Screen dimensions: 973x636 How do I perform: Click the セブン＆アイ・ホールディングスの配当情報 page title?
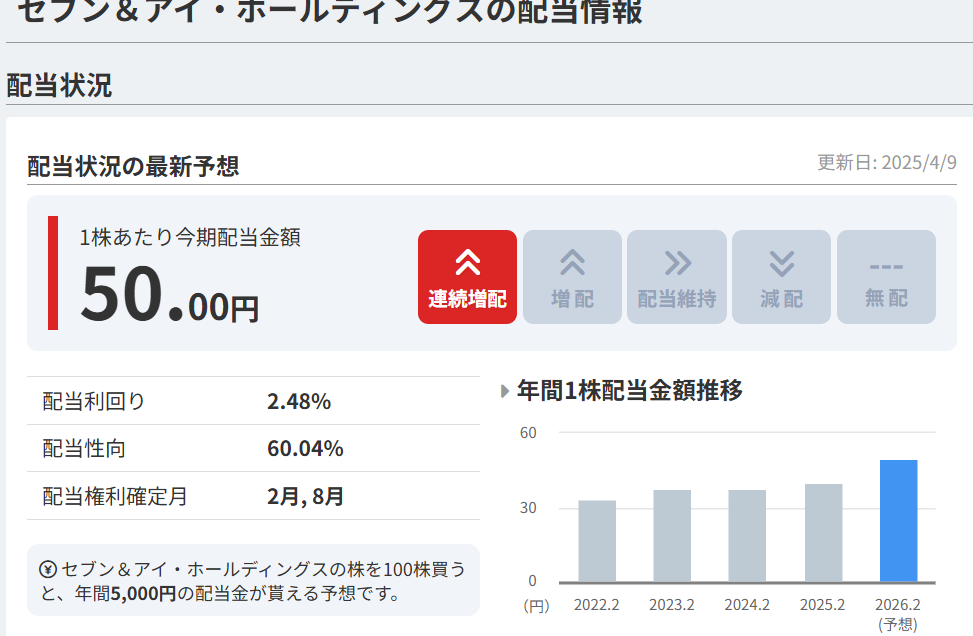point(330,11)
